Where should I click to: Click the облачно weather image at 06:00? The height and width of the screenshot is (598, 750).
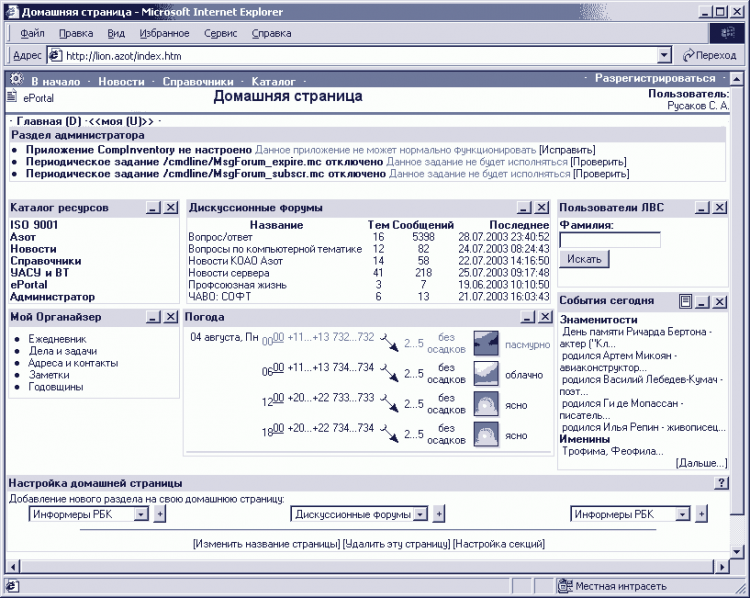(x=486, y=373)
